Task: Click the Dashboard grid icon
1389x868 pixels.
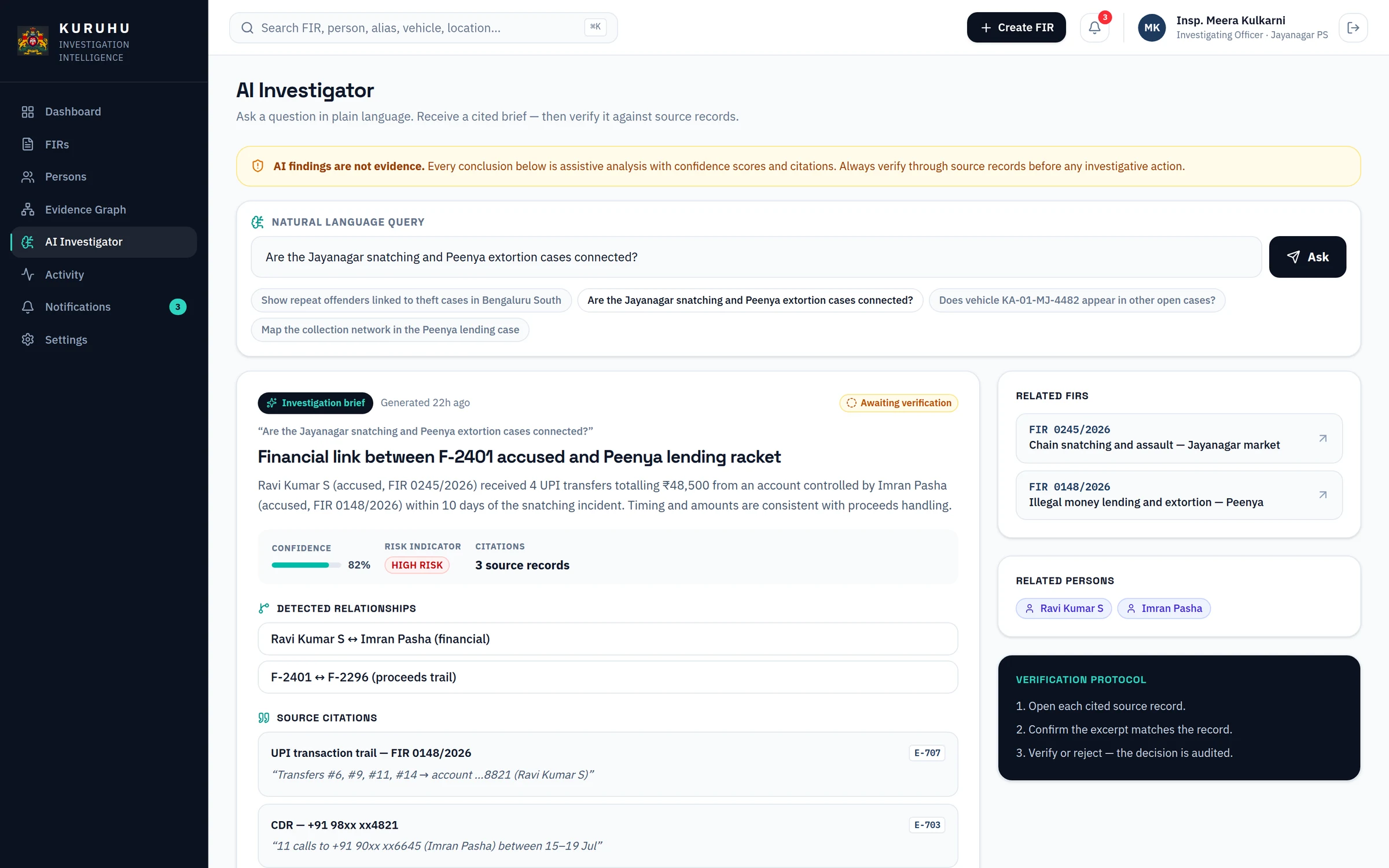Action: click(x=28, y=112)
